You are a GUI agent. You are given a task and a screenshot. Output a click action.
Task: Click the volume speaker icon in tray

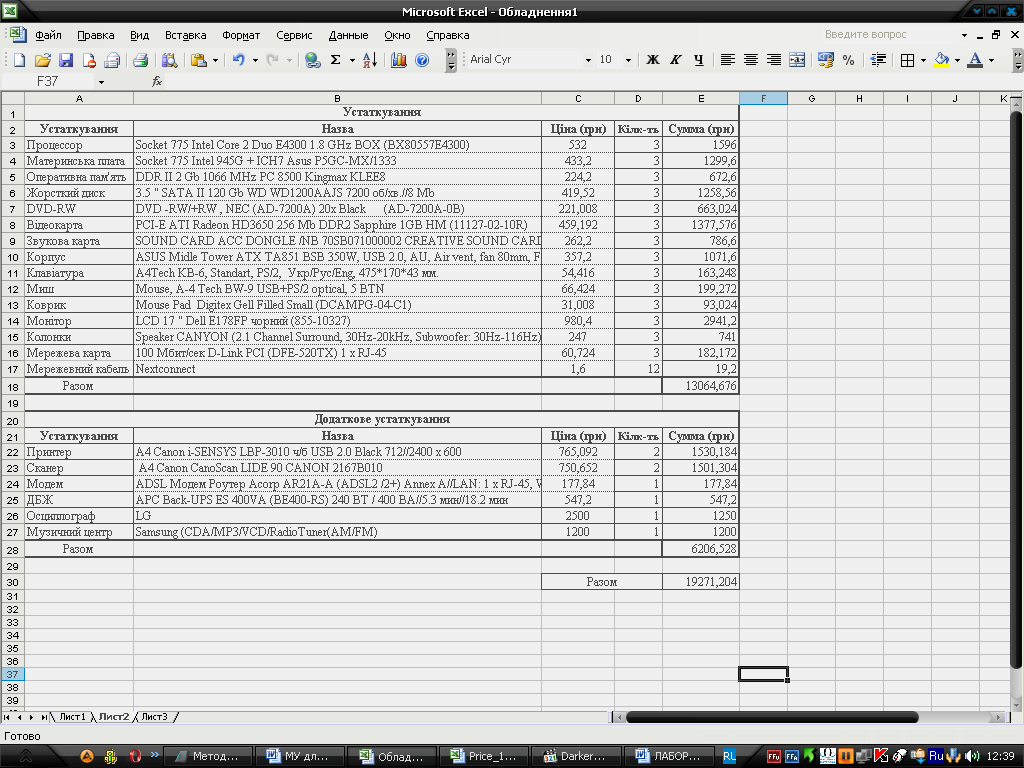pos(972,756)
